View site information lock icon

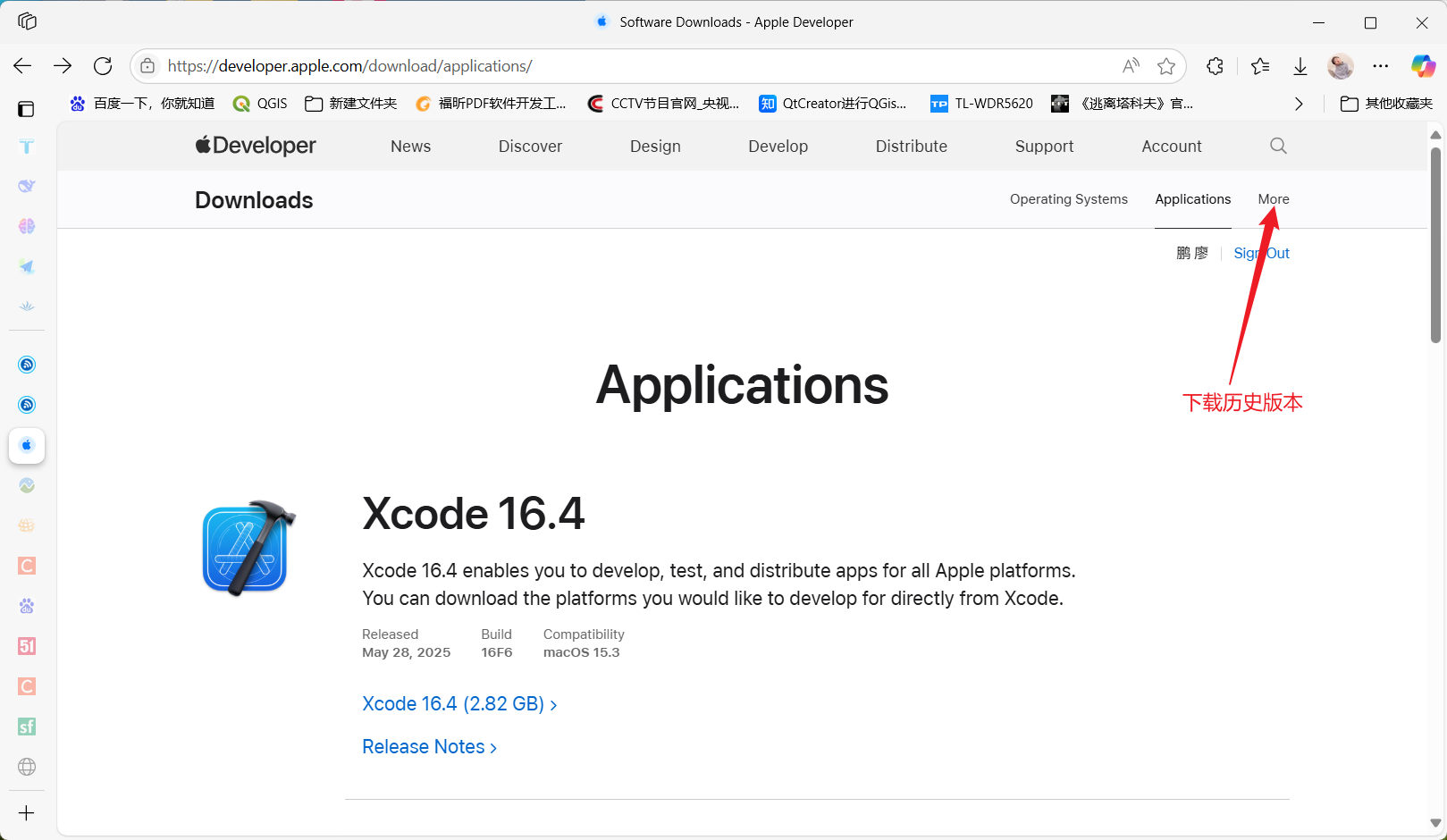tap(147, 66)
